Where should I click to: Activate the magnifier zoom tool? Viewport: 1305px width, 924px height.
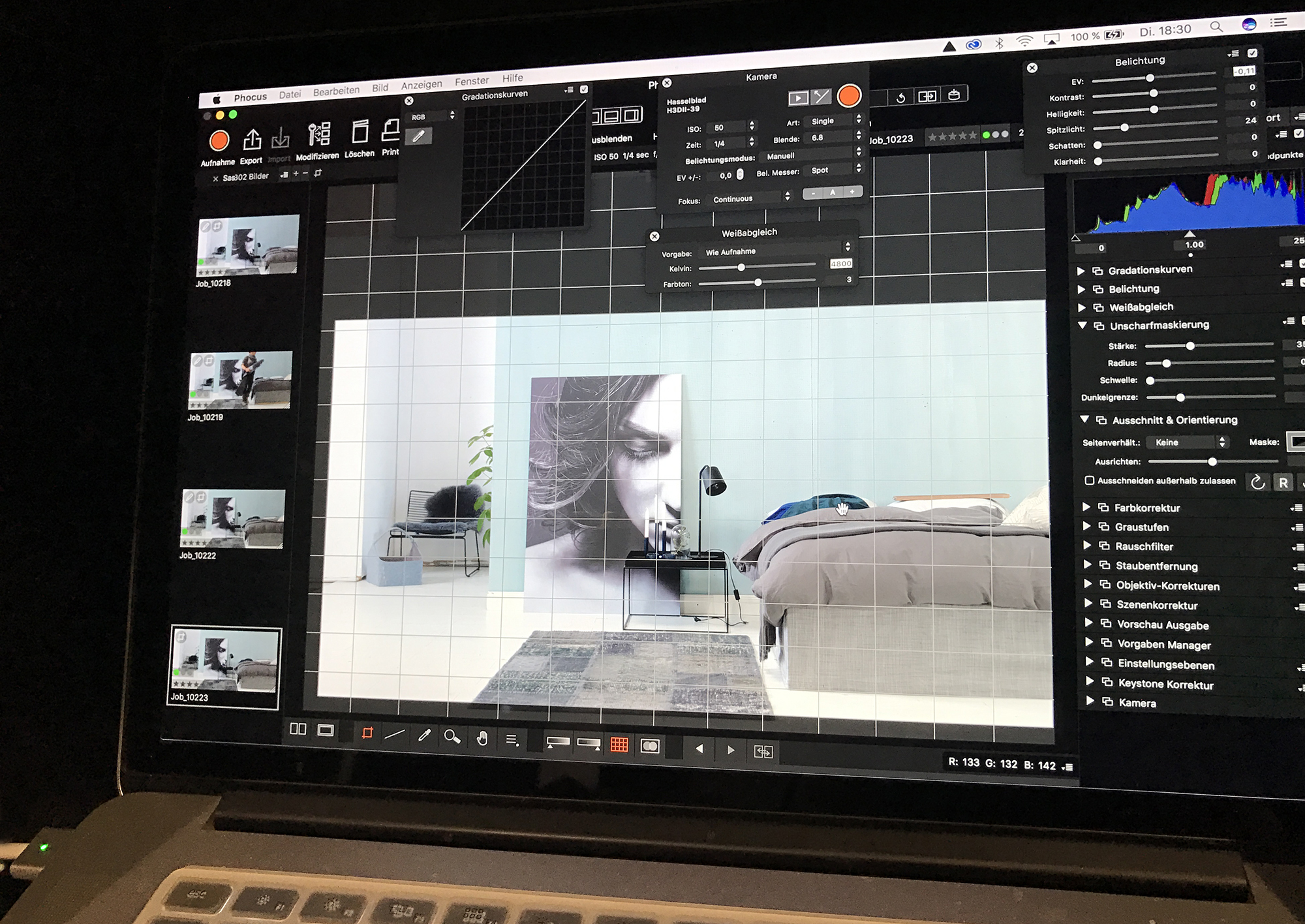[x=452, y=737]
